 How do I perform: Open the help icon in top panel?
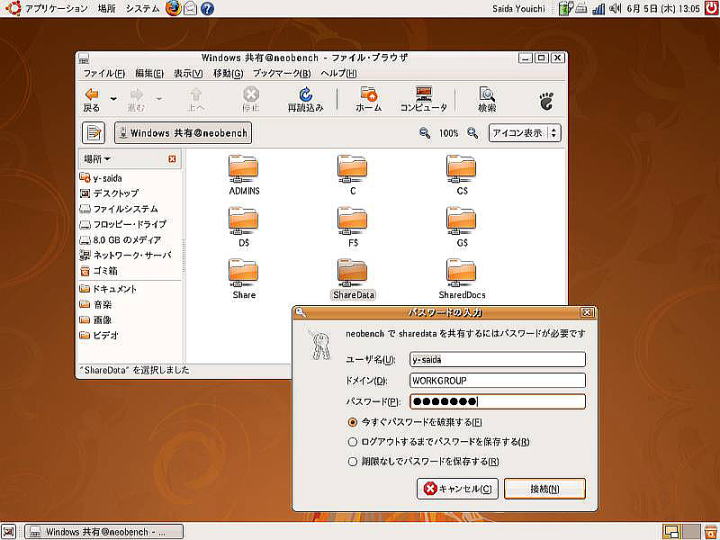point(207,8)
